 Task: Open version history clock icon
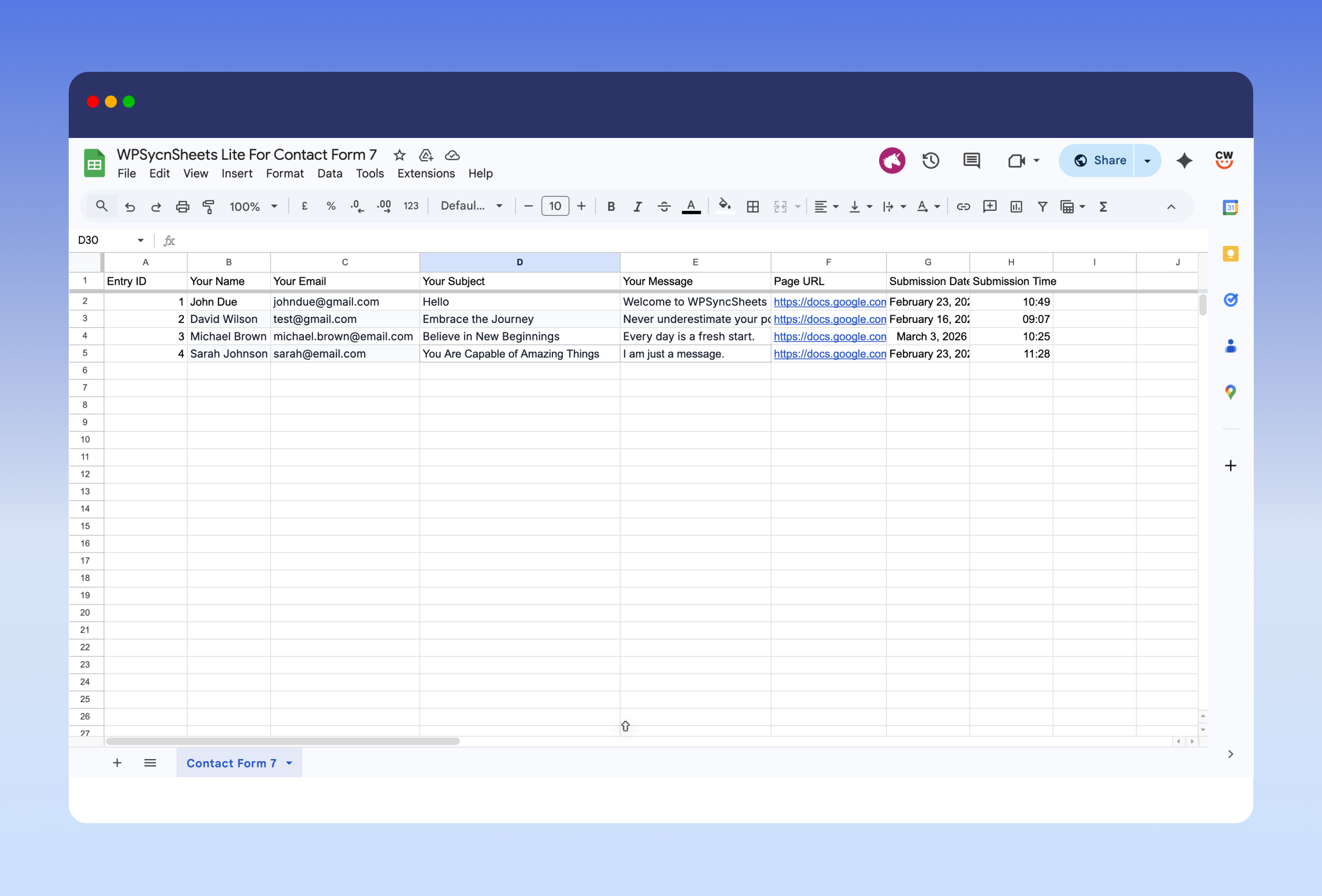point(931,160)
